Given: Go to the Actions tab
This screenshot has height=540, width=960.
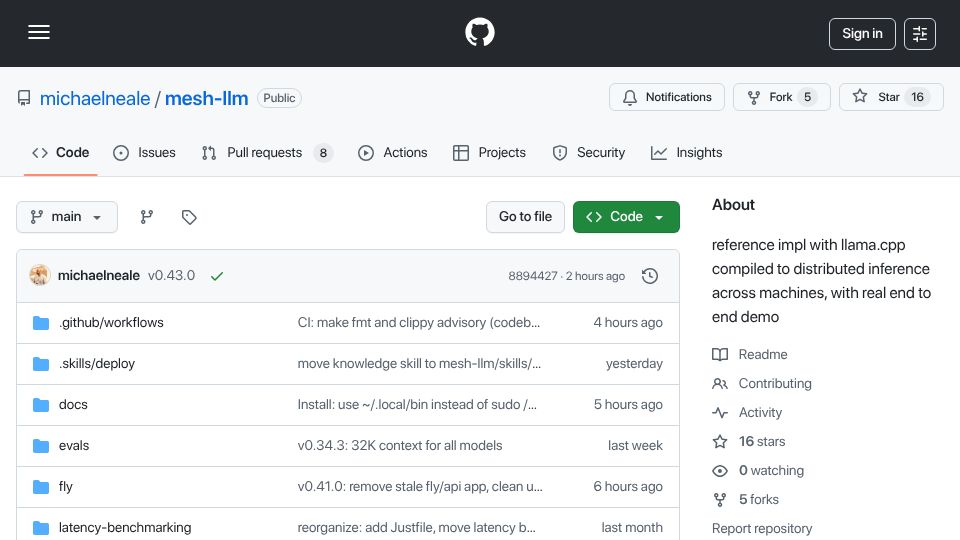Looking at the screenshot, I should click(x=392, y=152).
